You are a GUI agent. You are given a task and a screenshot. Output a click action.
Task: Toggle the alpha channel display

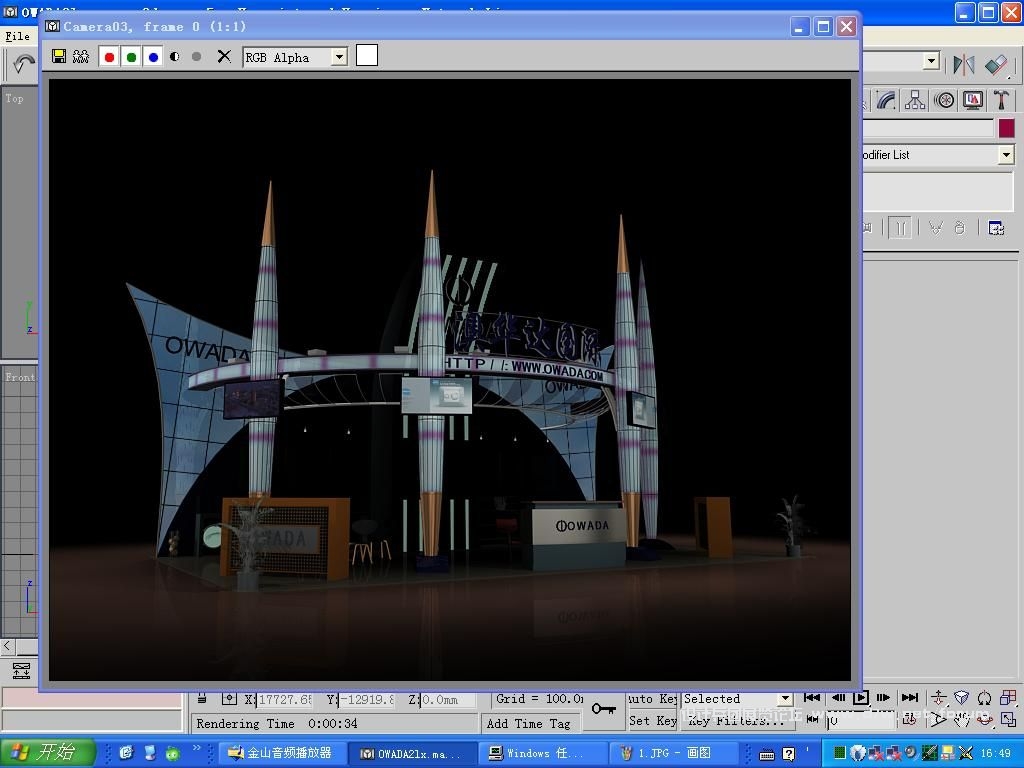tap(174, 57)
